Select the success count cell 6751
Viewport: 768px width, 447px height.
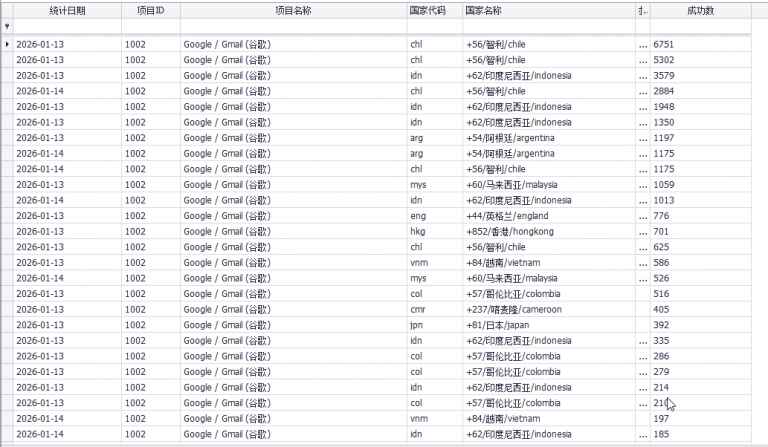(x=700, y=44)
